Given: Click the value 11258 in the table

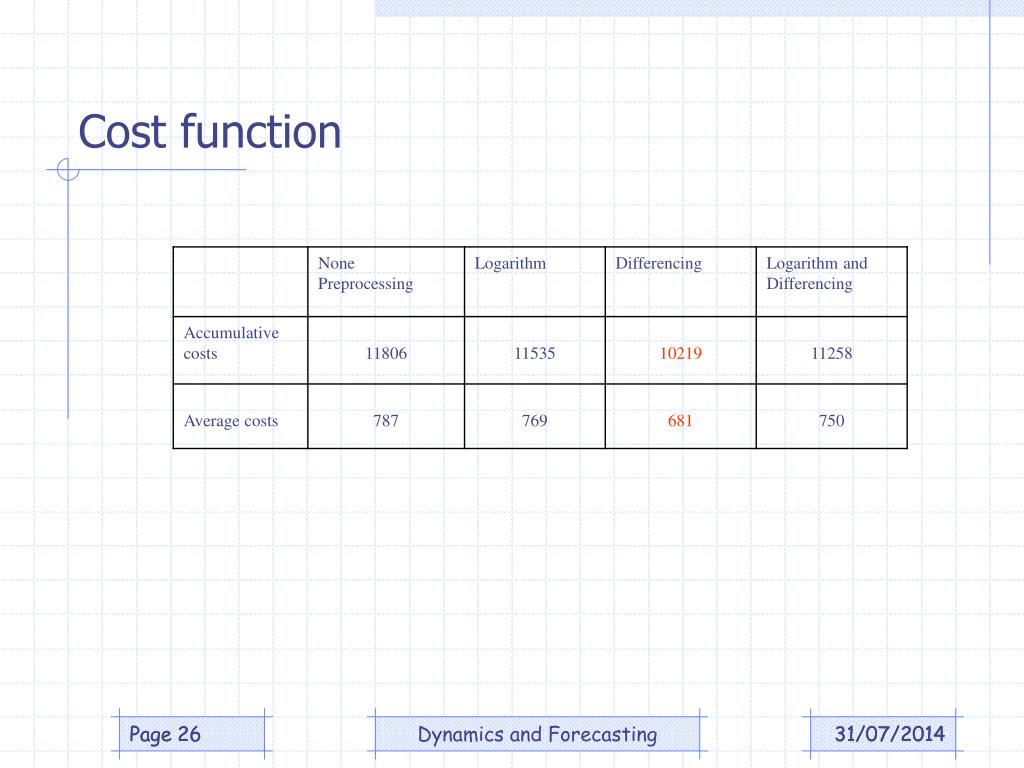Looking at the screenshot, I should tap(831, 353).
